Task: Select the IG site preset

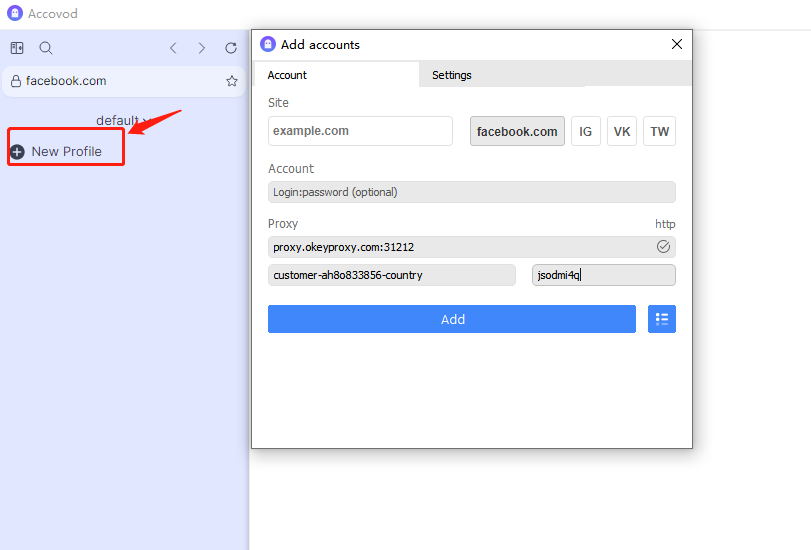Action: pos(586,131)
